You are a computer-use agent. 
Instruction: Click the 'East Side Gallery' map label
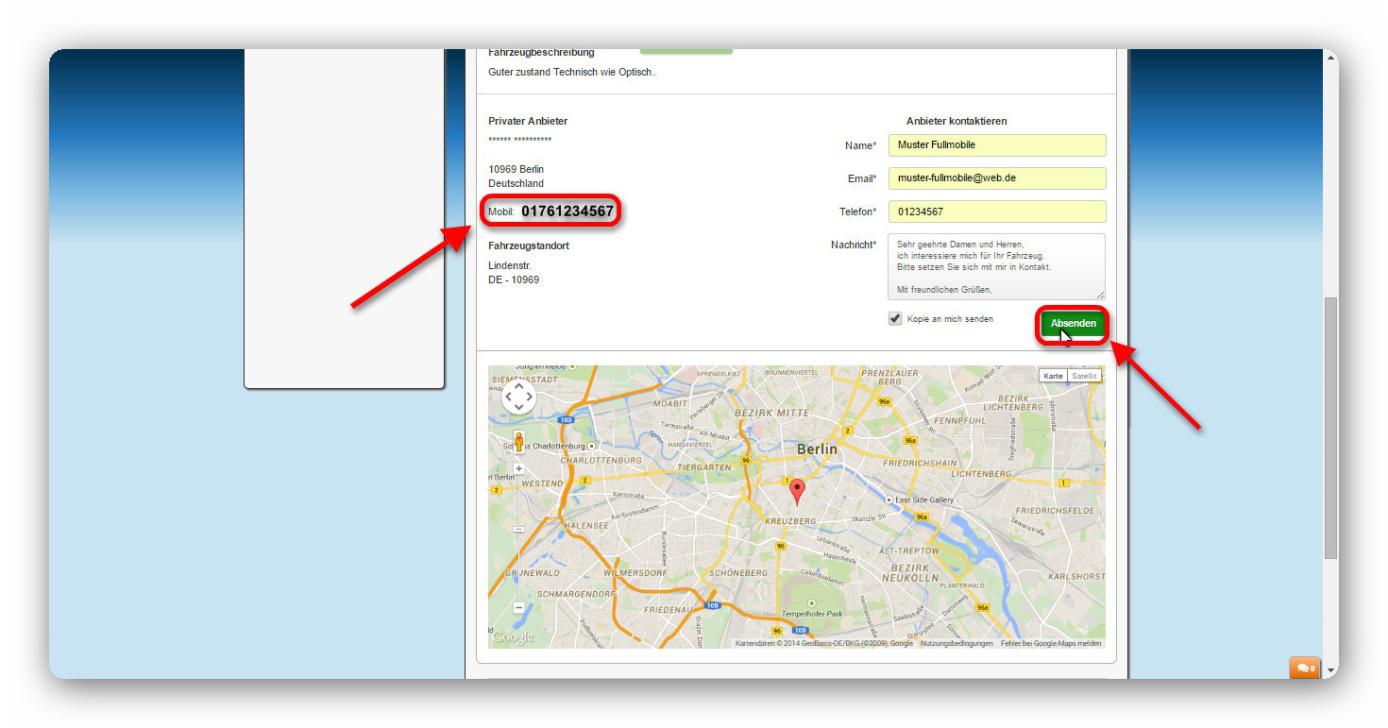(924, 500)
